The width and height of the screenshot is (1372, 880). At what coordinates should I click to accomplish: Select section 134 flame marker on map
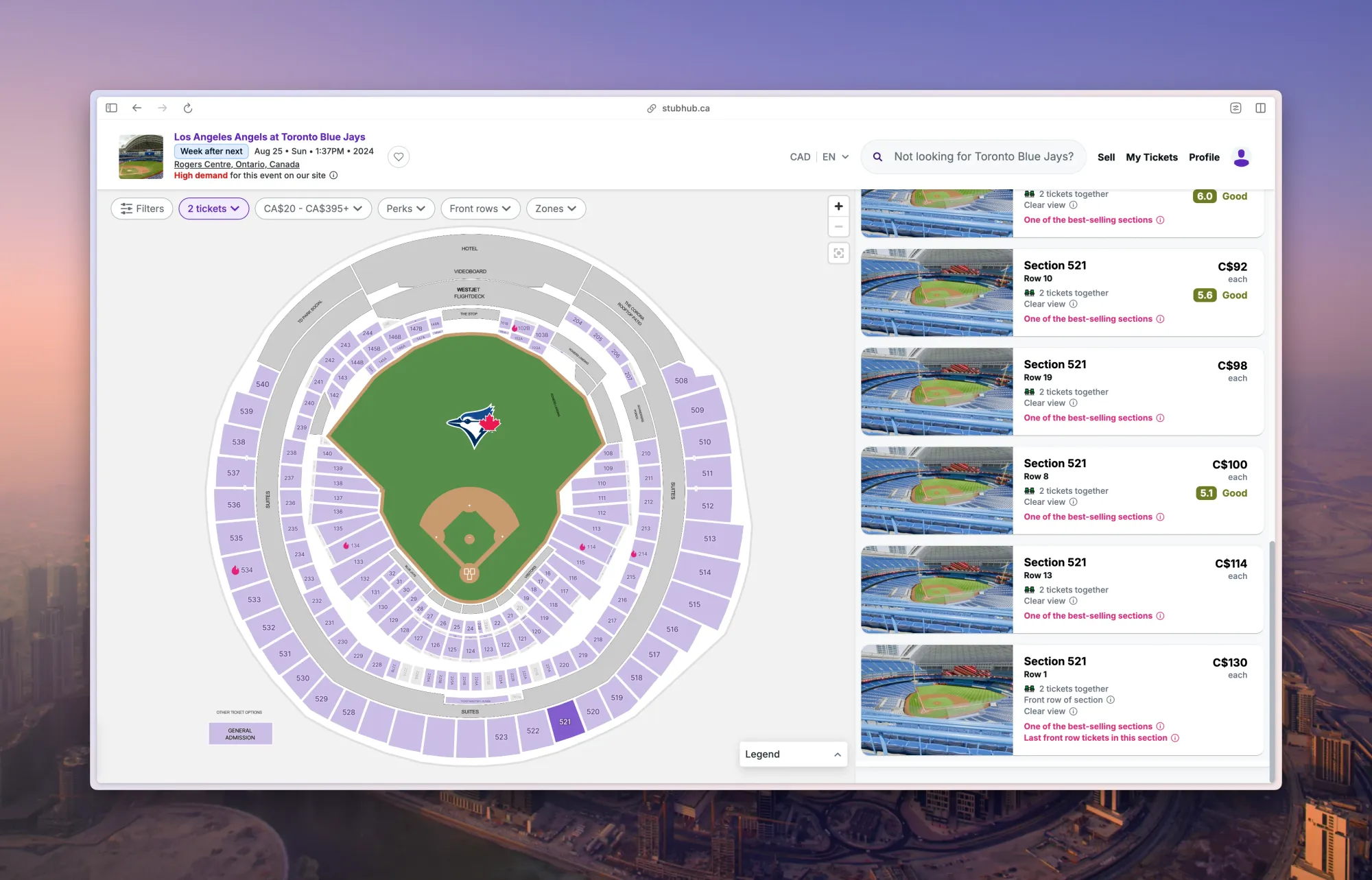coord(346,545)
